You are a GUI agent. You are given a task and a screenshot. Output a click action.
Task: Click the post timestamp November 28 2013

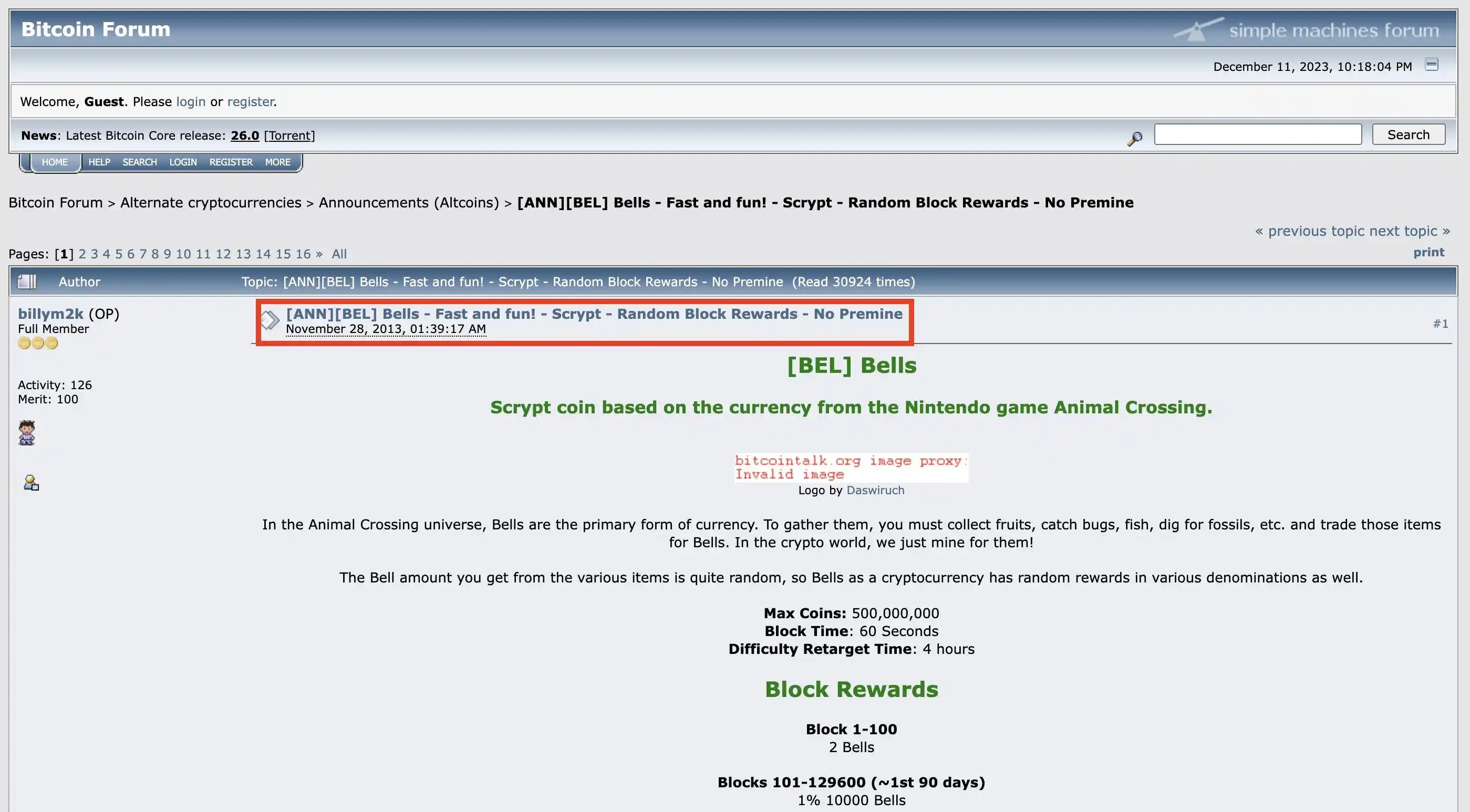click(x=387, y=328)
